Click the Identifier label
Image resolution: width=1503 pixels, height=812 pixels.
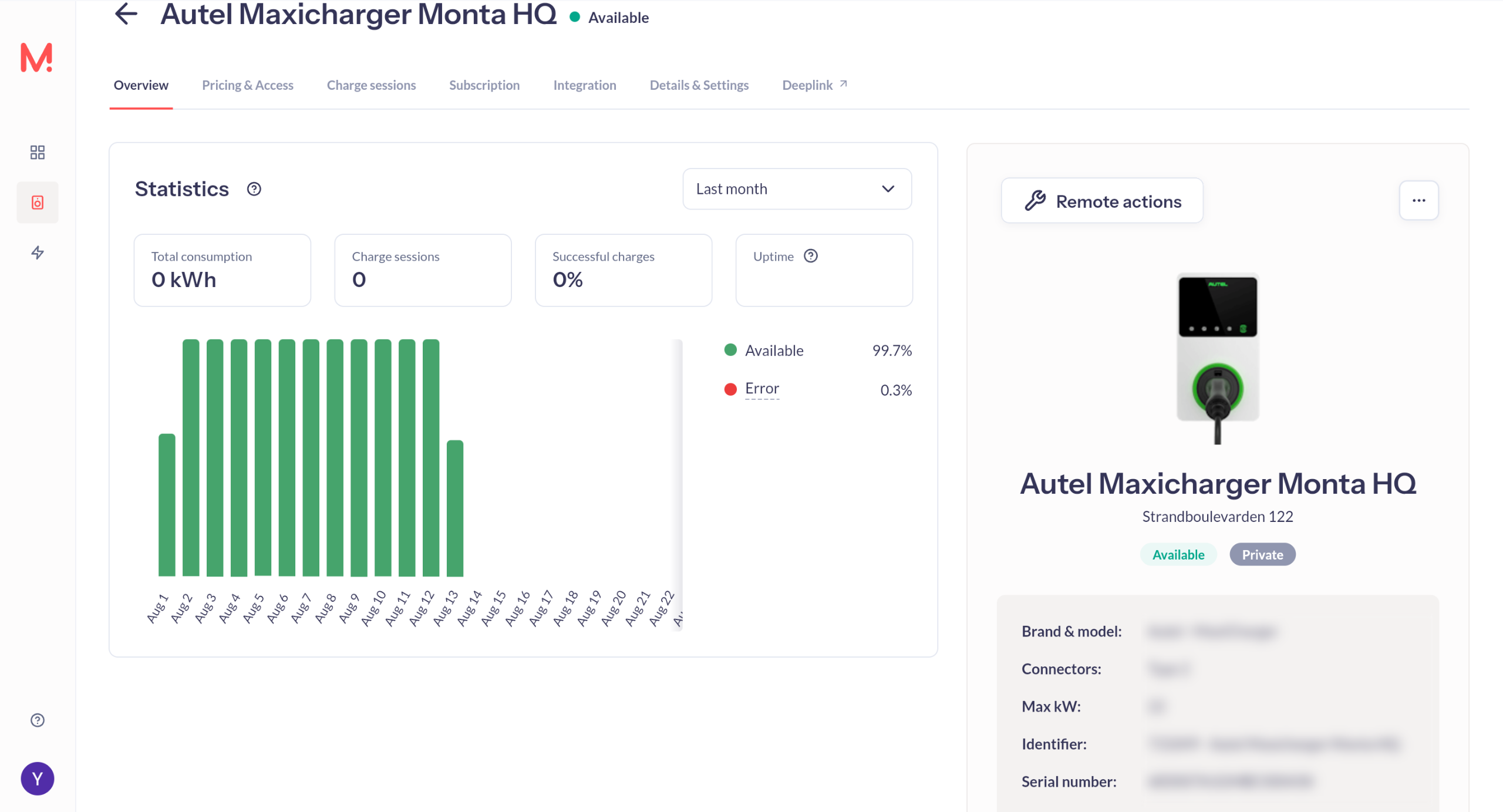coord(1054,744)
